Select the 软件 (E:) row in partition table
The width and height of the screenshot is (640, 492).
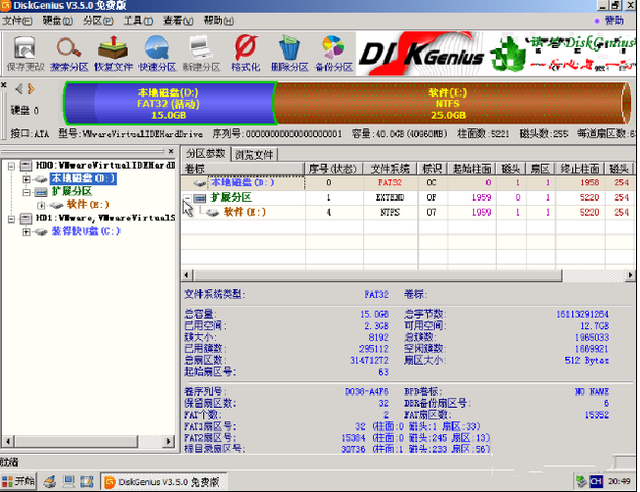(246, 212)
